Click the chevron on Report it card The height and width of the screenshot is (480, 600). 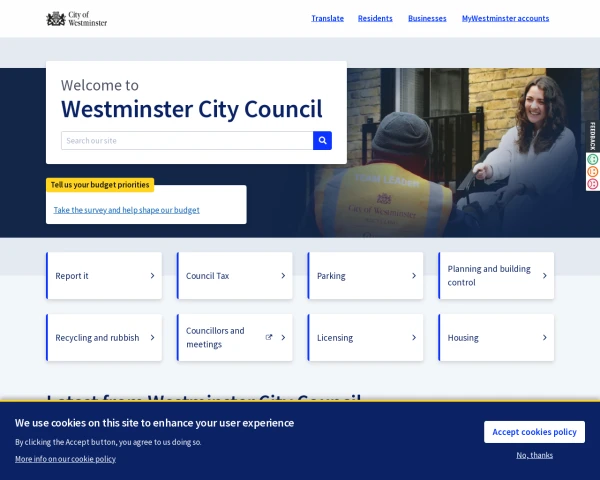coord(152,276)
